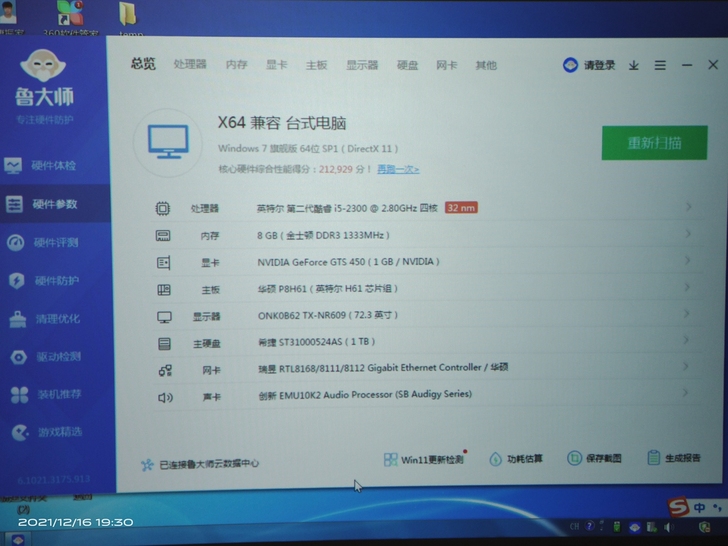The image size is (728, 546).
Task: Switch to the 硬盘 tab
Action: click(x=408, y=65)
